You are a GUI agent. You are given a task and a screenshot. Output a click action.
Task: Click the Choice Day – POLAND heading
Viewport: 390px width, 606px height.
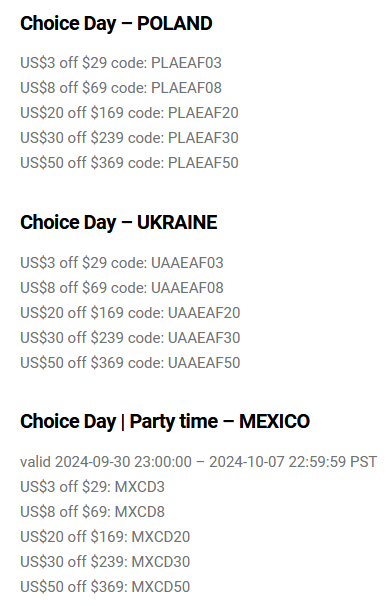click(x=116, y=24)
